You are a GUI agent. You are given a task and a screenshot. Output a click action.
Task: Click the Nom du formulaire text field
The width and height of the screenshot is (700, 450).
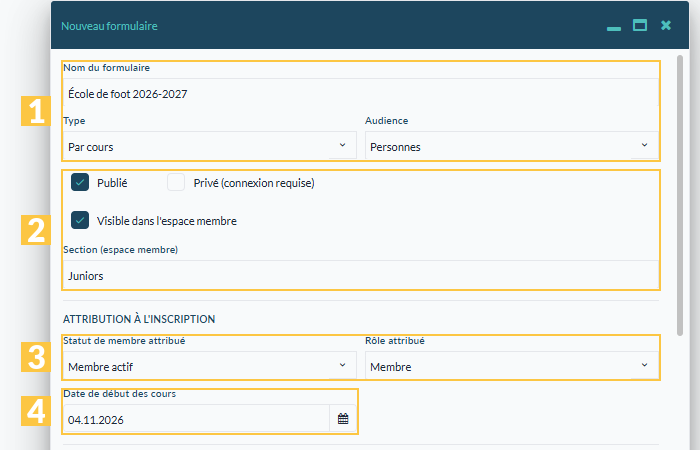pos(361,93)
